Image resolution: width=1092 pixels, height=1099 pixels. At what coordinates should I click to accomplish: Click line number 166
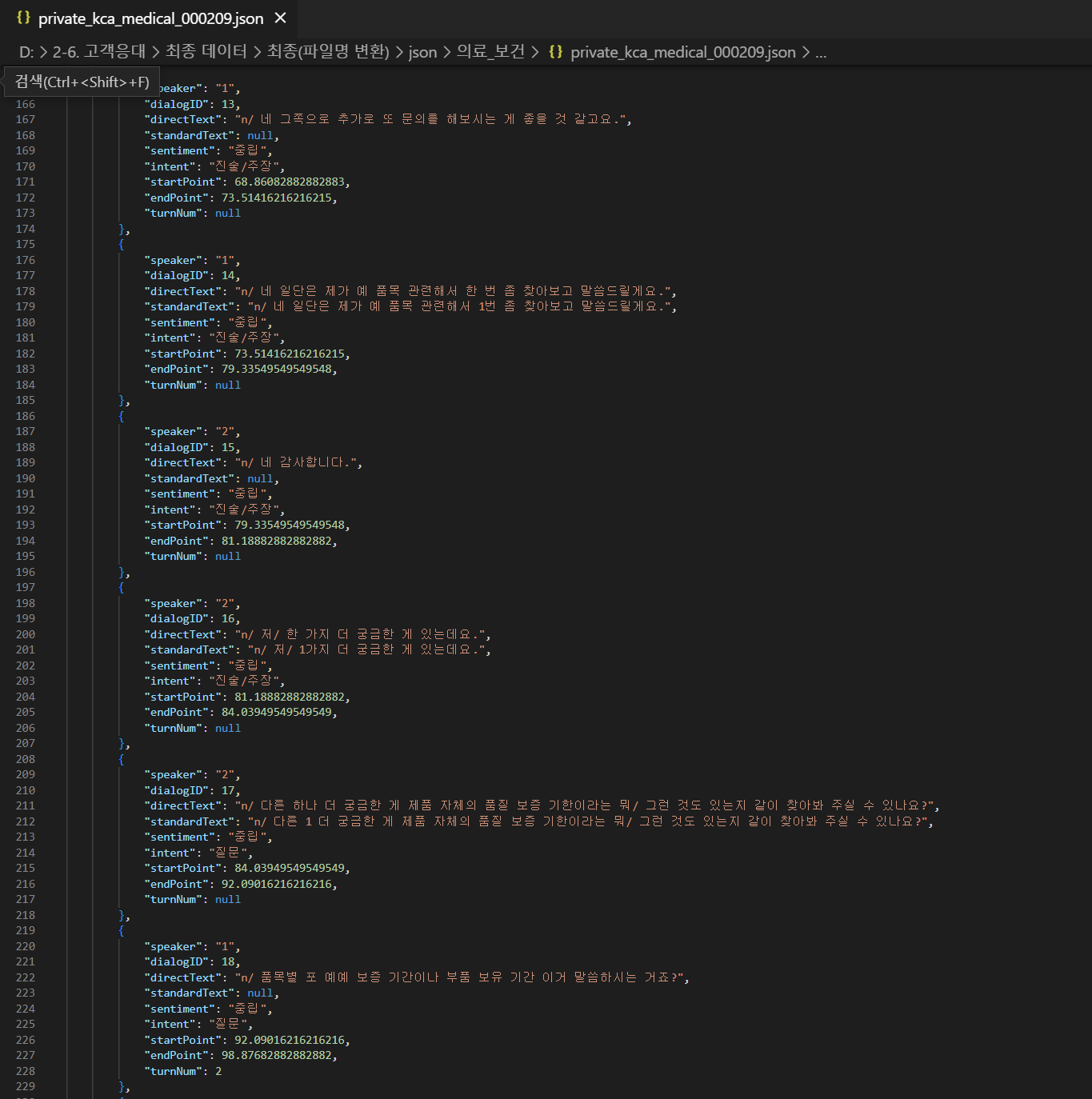point(26,104)
